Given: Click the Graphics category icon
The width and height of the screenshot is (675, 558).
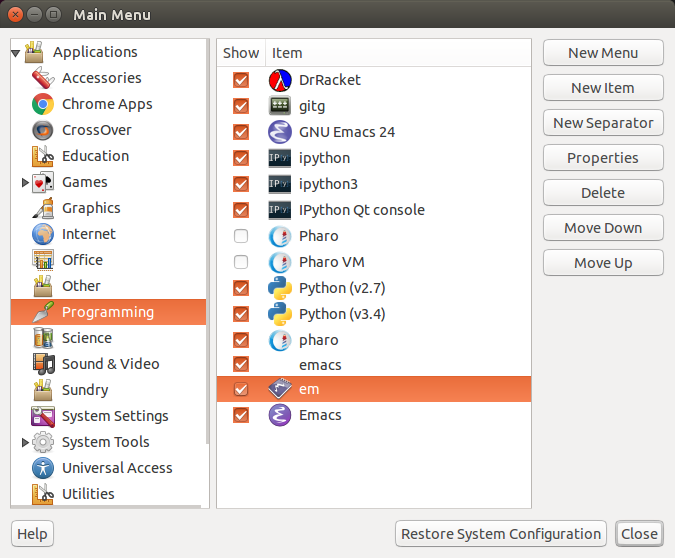Looking at the screenshot, I should coord(43,208).
